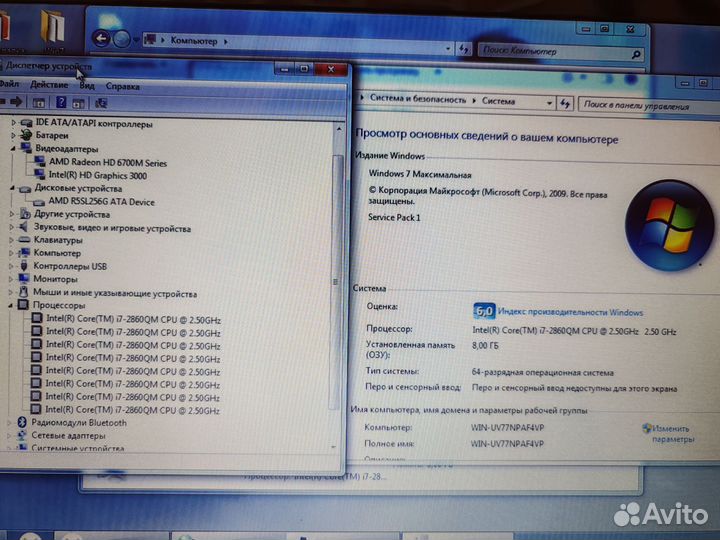The height and width of the screenshot is (540, 720).
Task: Open the Справка menu
Action: coord(123,86)
